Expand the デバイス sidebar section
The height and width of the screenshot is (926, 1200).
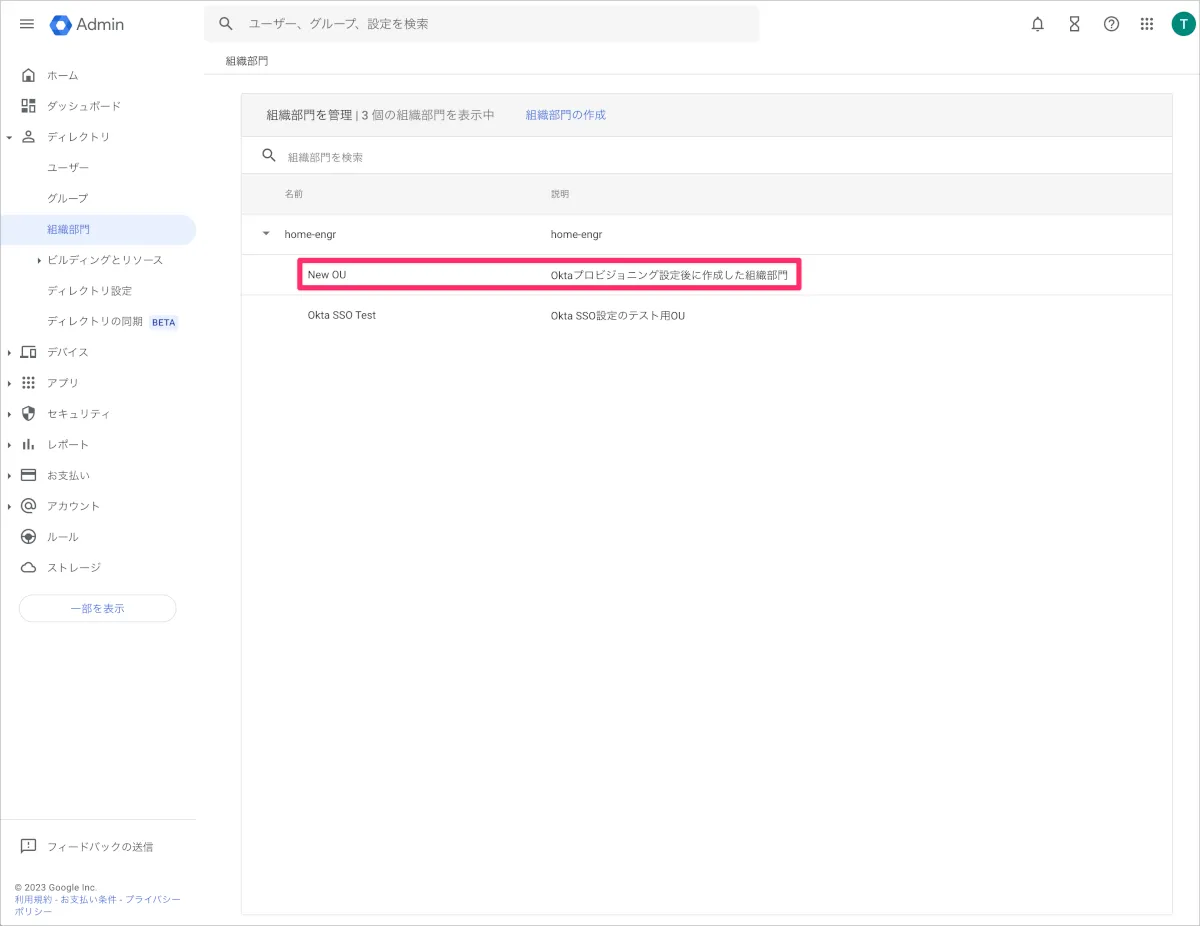pyautogui.click(x=9, y=352)
